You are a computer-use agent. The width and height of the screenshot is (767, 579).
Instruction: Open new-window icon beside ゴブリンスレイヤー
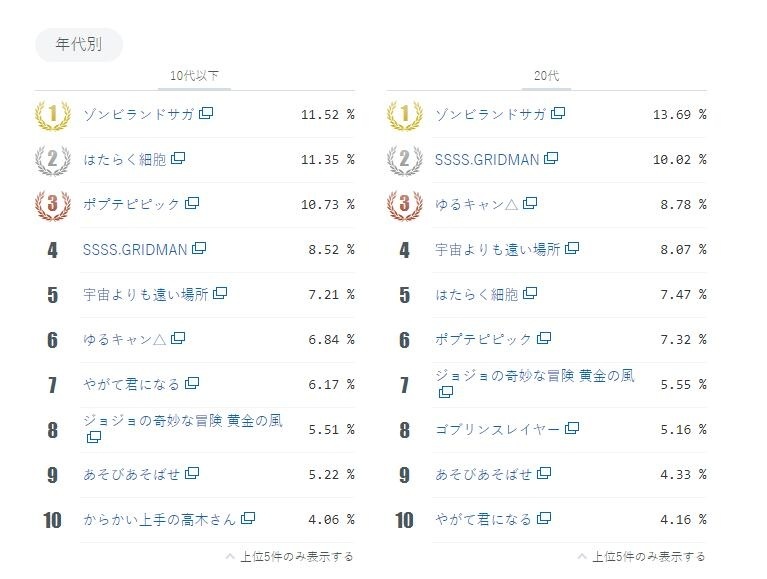point(573,428)
